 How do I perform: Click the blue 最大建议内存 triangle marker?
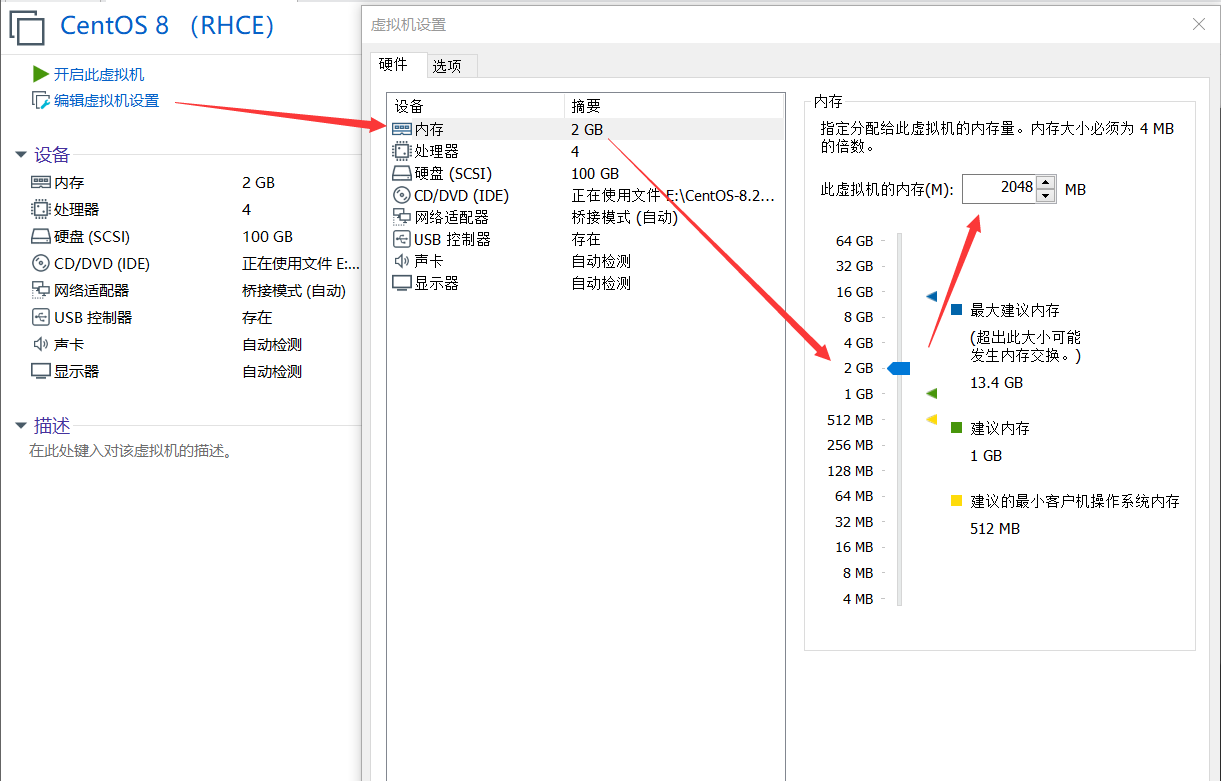click(932, 297)
